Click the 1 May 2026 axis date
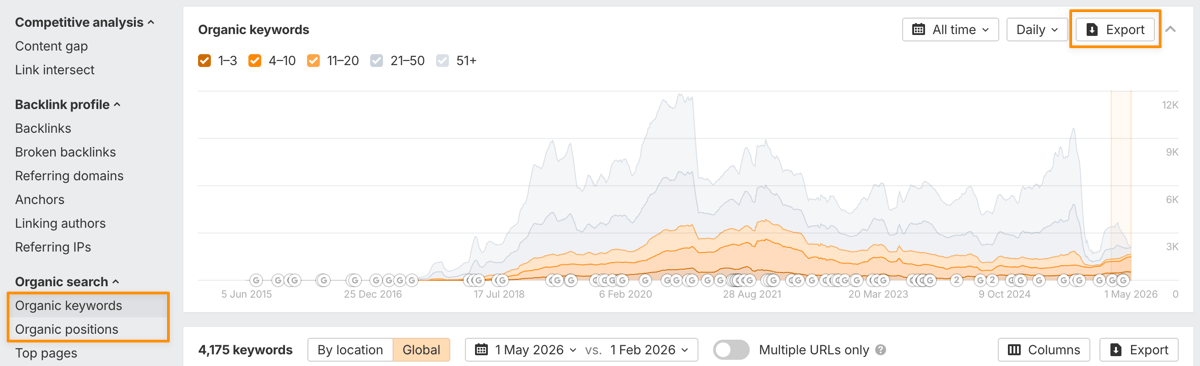Image resolution: width=1200 pixels, height=366 pixels. pyautogui.click(x=1131, y=295)
